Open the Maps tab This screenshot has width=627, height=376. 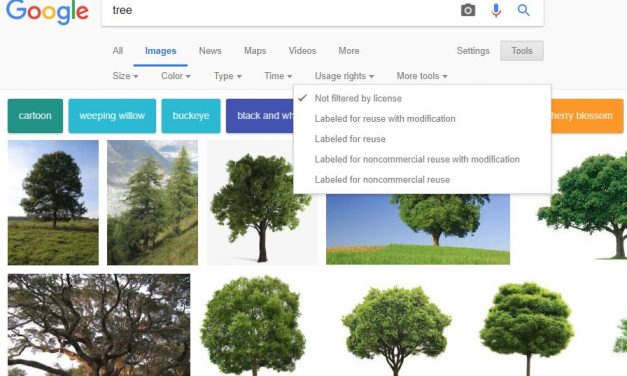(x=255, y=51)
